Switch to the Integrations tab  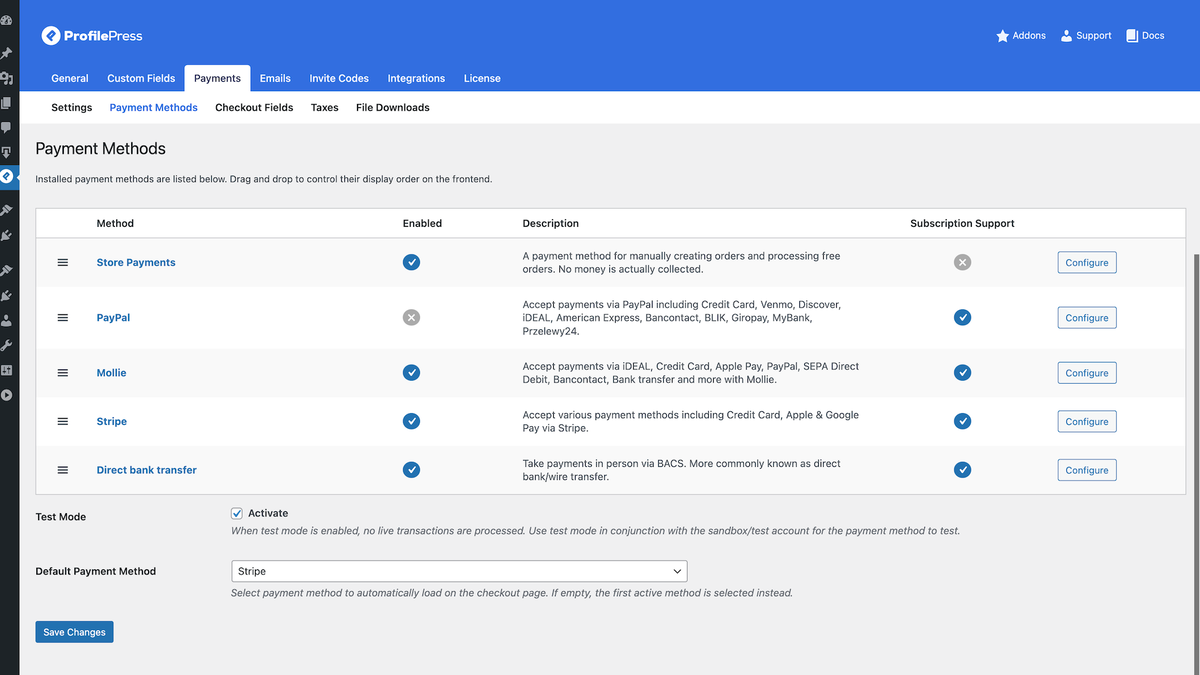coord(416,78)
